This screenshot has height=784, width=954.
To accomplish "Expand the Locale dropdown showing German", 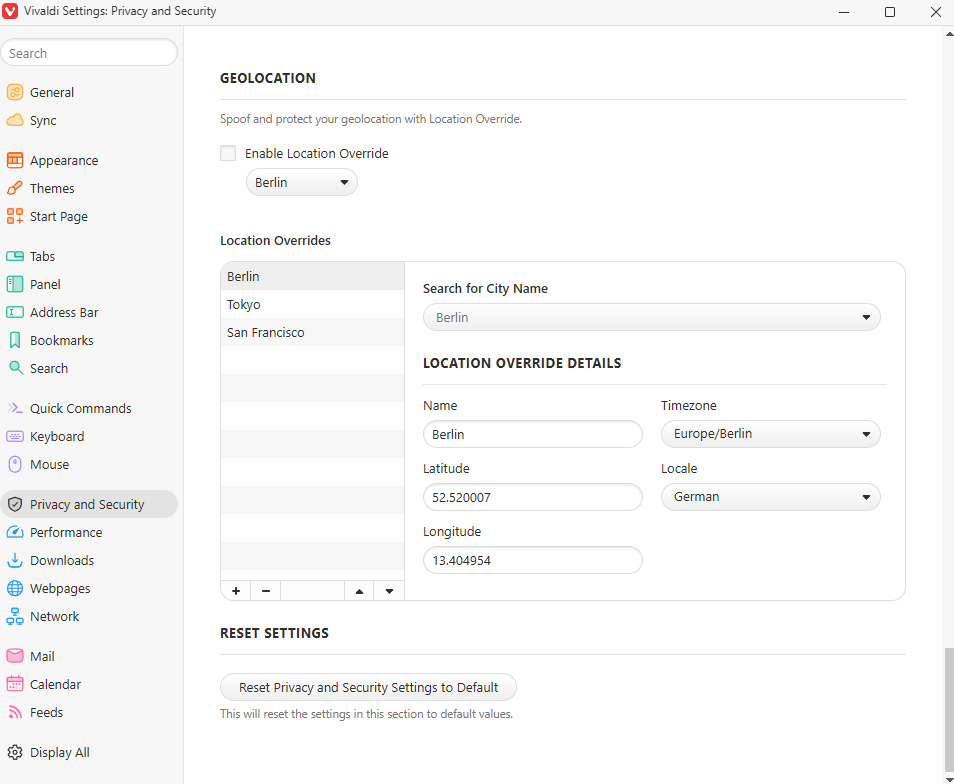I will click(x=770, y=497).
